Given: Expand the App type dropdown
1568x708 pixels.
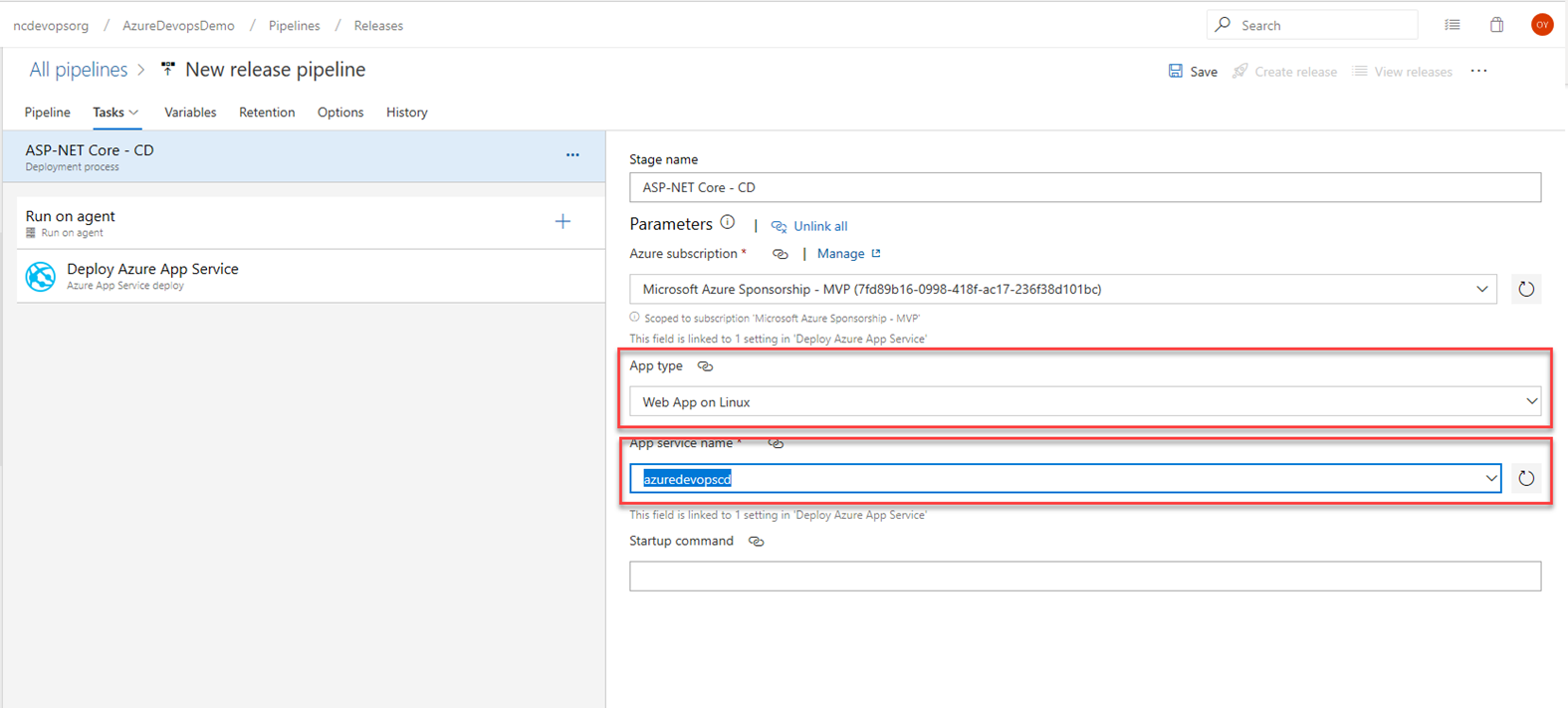Looking at the screenshot, I should click(1531, 402).
